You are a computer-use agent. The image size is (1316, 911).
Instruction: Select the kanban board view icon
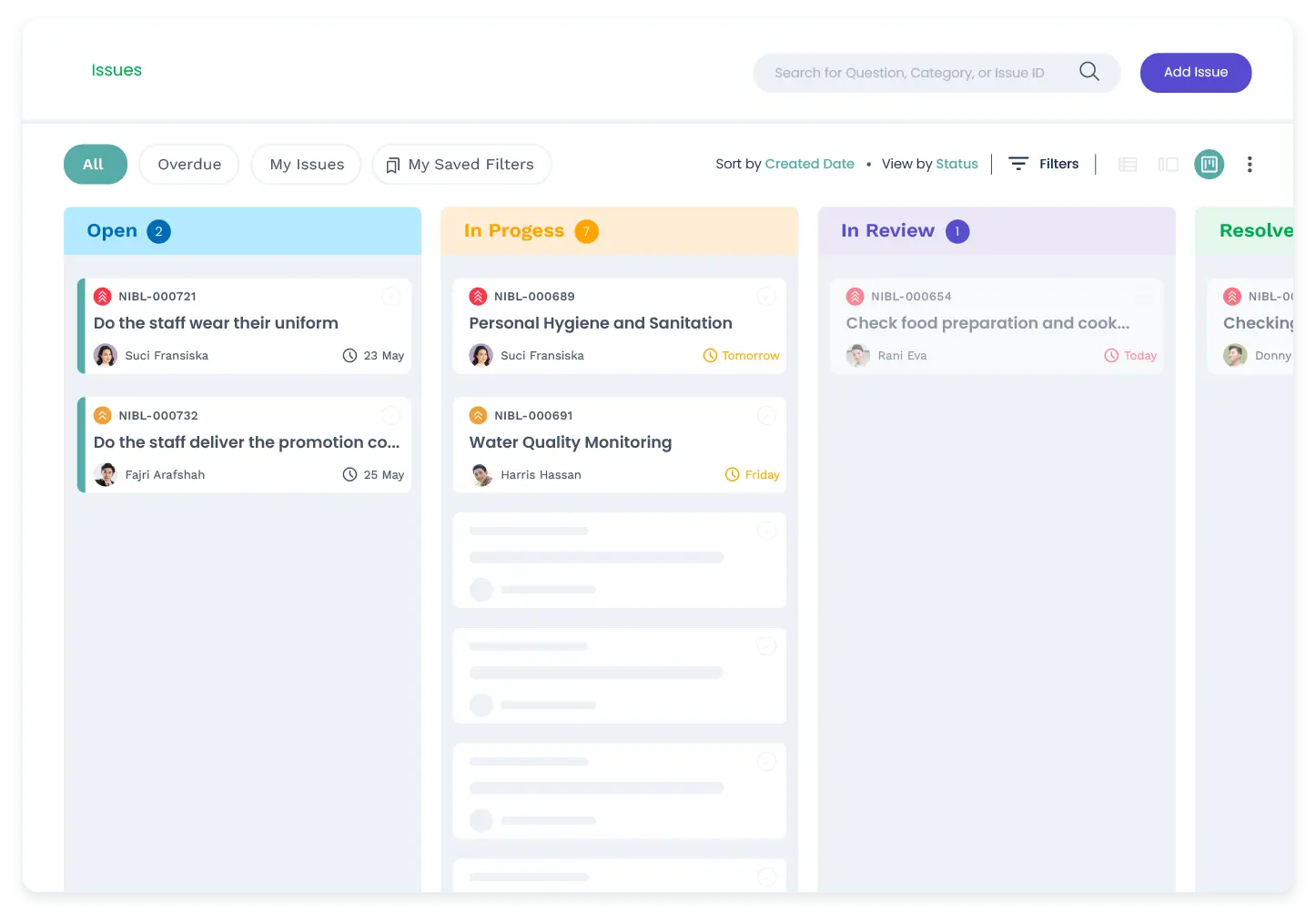pyautogui.click(x=1209, y=165)
